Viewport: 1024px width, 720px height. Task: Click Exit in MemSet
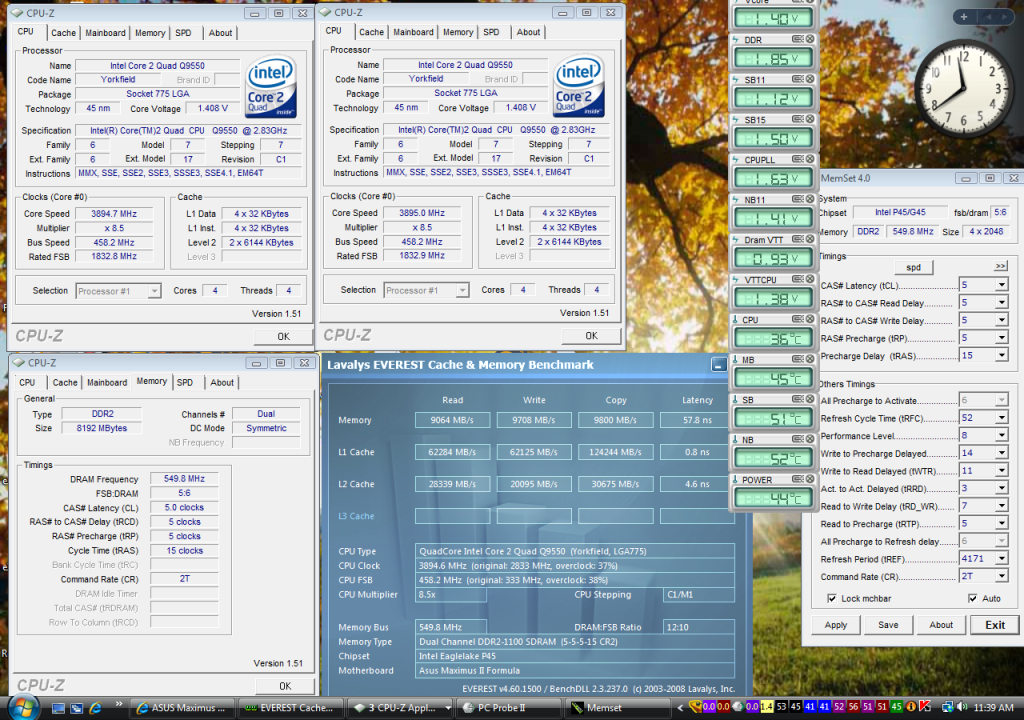[995, 625]
